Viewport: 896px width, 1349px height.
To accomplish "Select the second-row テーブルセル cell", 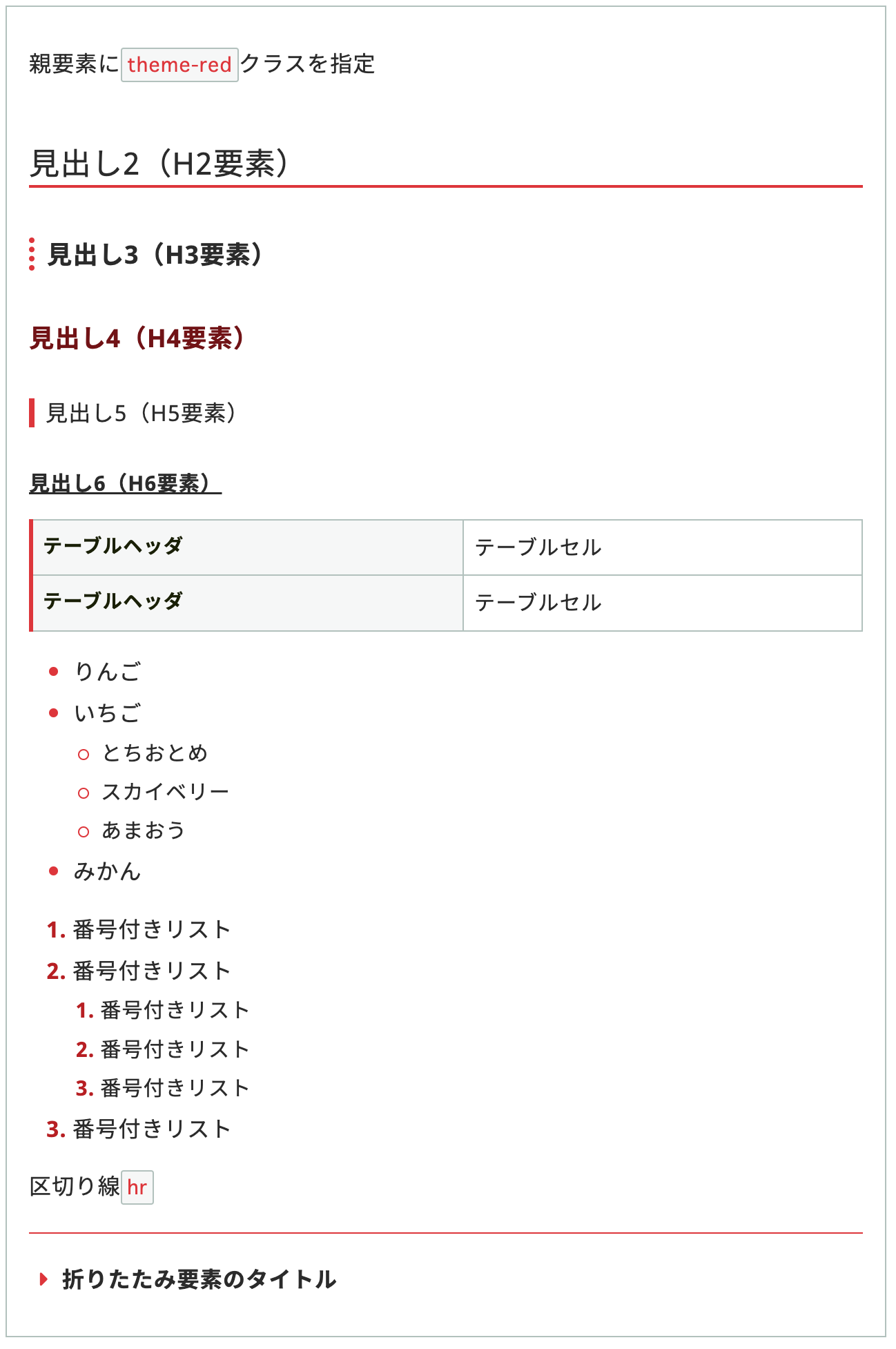I will 661,603.
